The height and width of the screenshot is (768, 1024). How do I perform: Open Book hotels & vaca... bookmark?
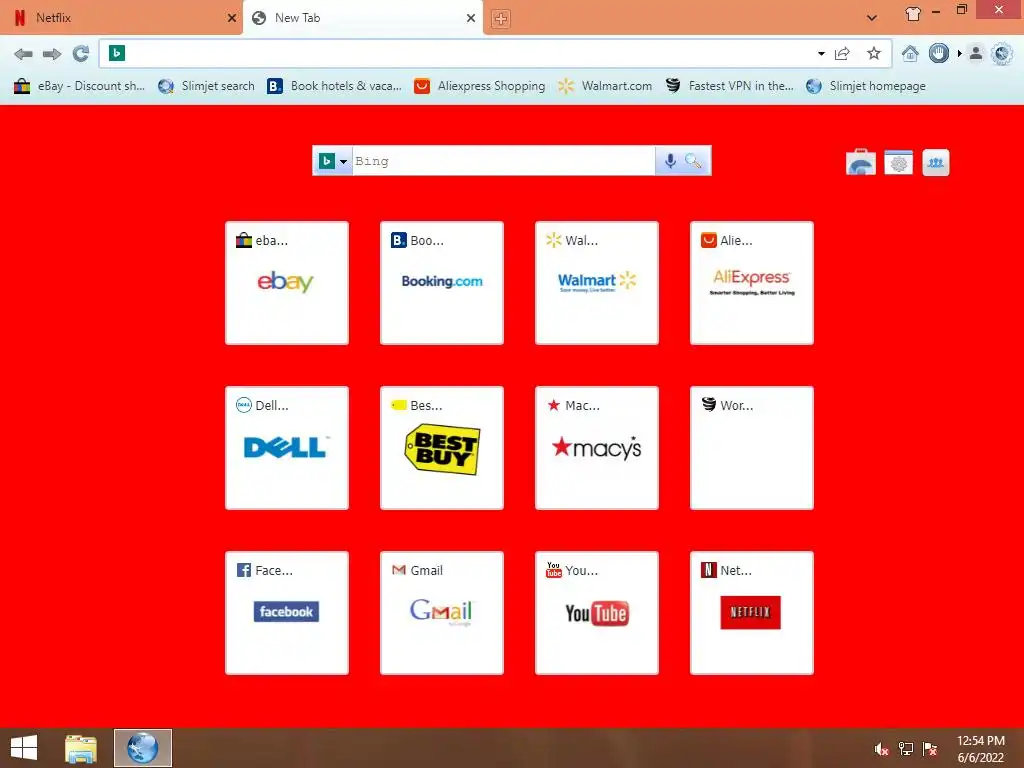(x=334, y=86)
